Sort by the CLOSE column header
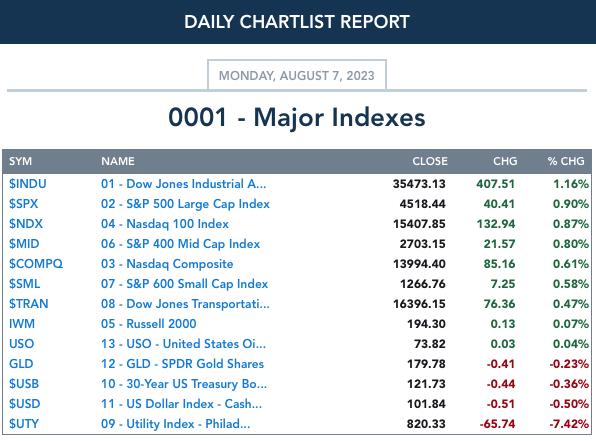The width and height of the screenshot is (596, 441). pos(430,161)
